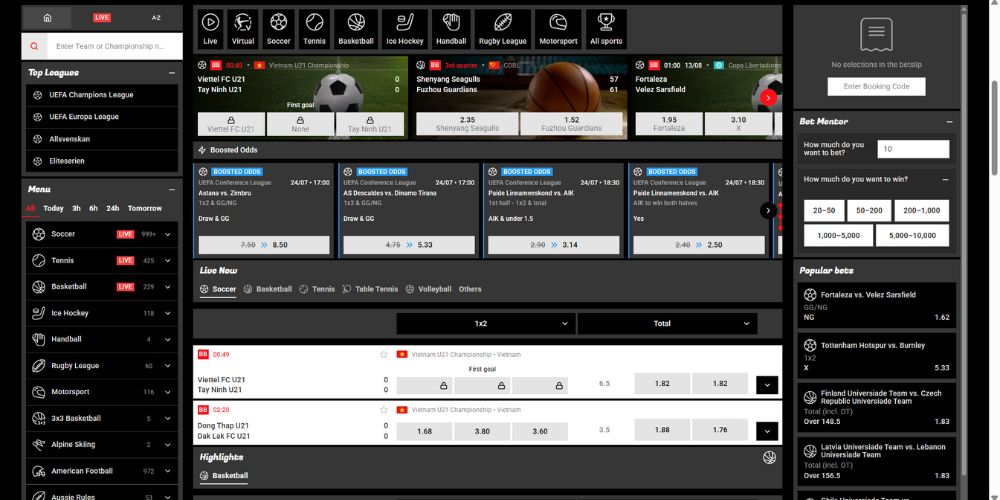Click the home icon in sidebar header
This screenshot has height=500, width=1000.
pos(47,18)
